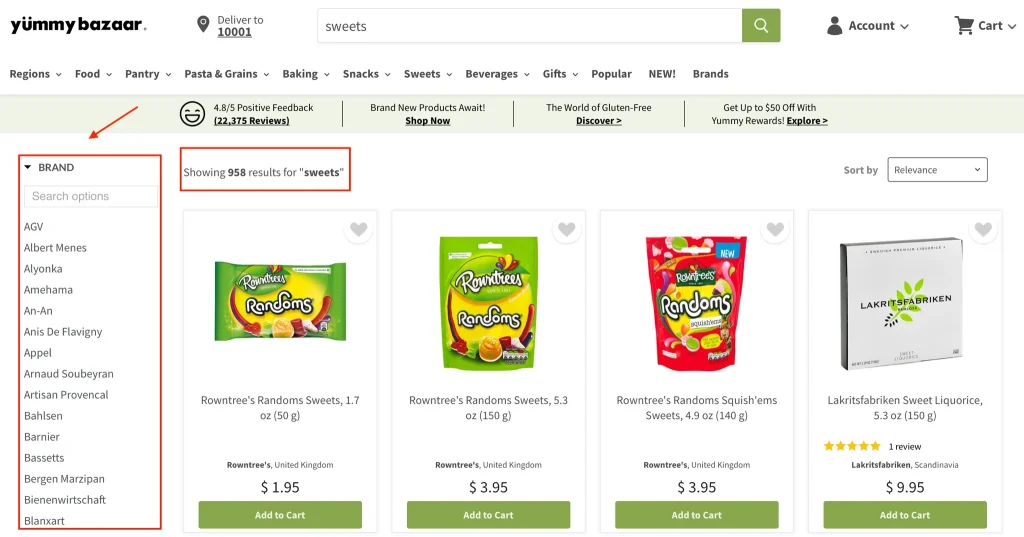Click the green search magnifier button
This screenshot has width=1024, height=537.
pyautogui.click(x=761, y=26)
